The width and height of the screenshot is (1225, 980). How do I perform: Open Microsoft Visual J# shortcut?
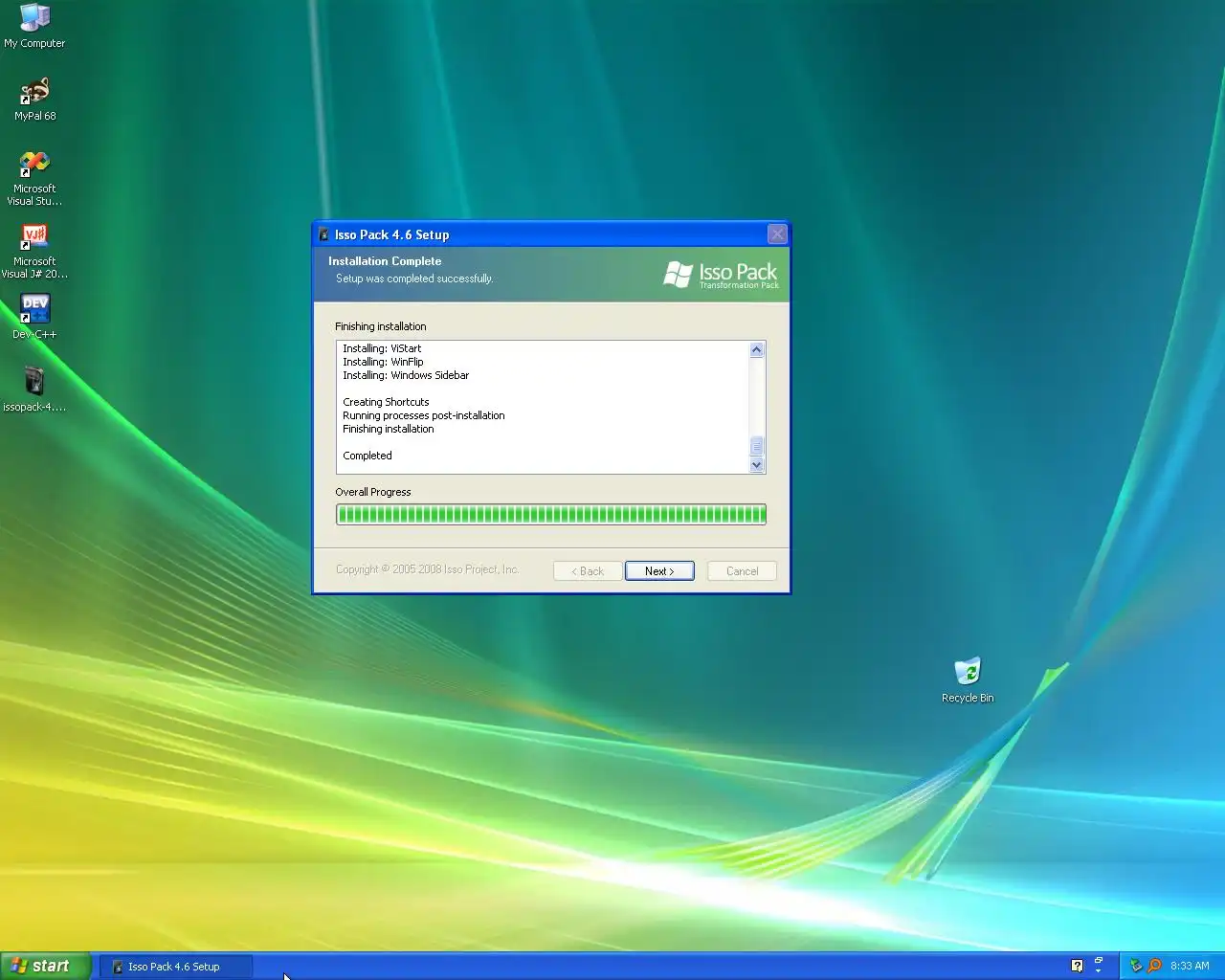pos(34,251)
